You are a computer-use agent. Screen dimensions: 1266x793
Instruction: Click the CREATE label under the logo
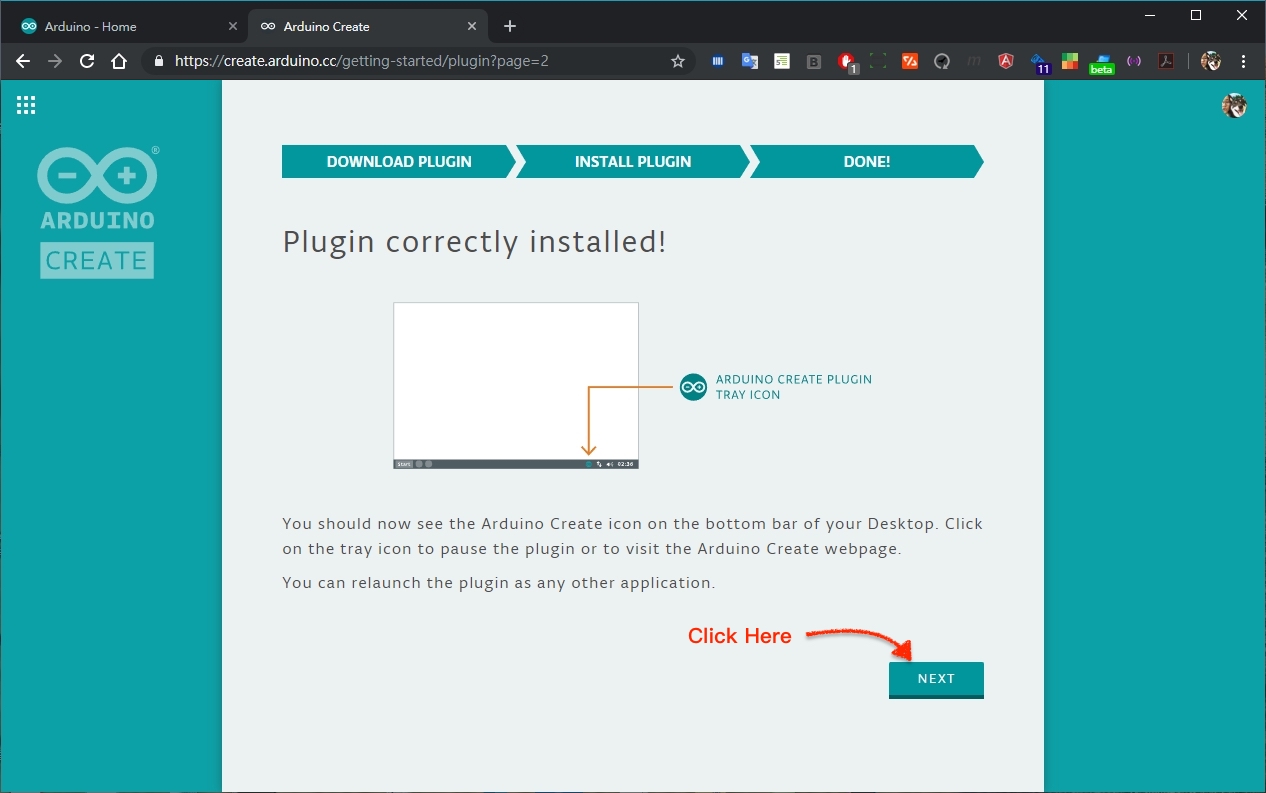(97, 260)
